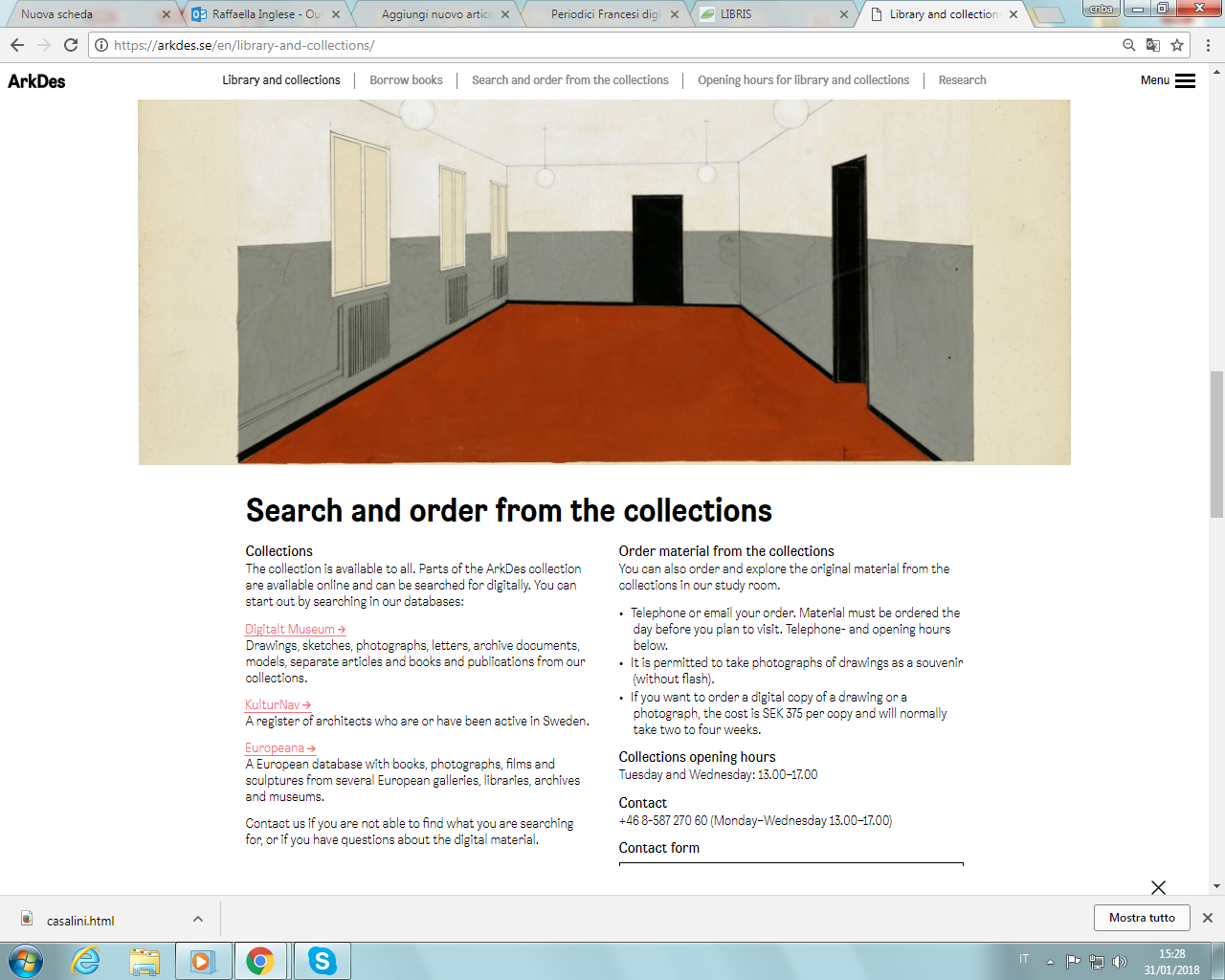Switch to Aggiungi nuovo articolo tab
The image size is (1225, 980).
click(431, 14)
